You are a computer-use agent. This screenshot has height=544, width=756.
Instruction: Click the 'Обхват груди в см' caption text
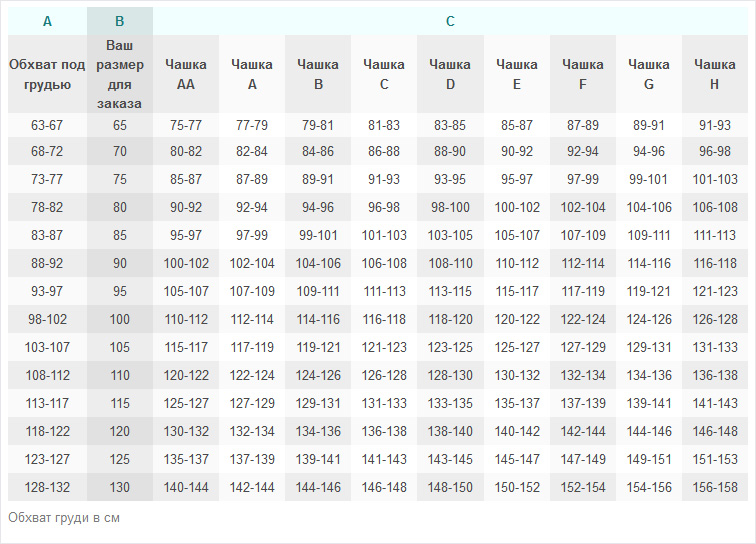coord(64,518)
